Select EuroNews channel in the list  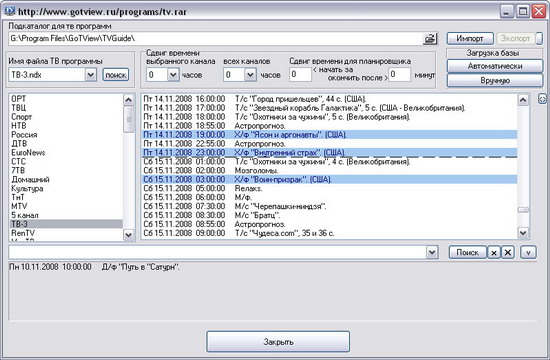(x=66, y=153)
